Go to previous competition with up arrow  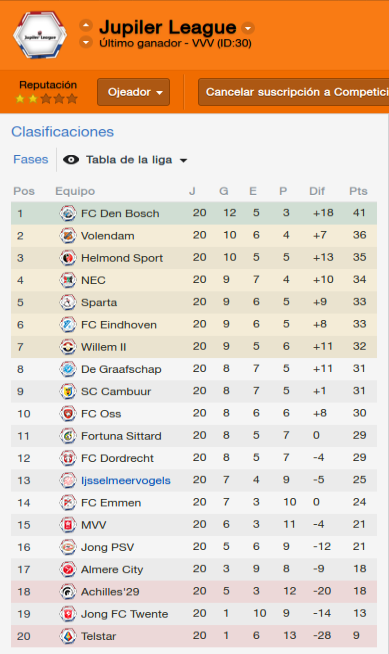point(86,25)
